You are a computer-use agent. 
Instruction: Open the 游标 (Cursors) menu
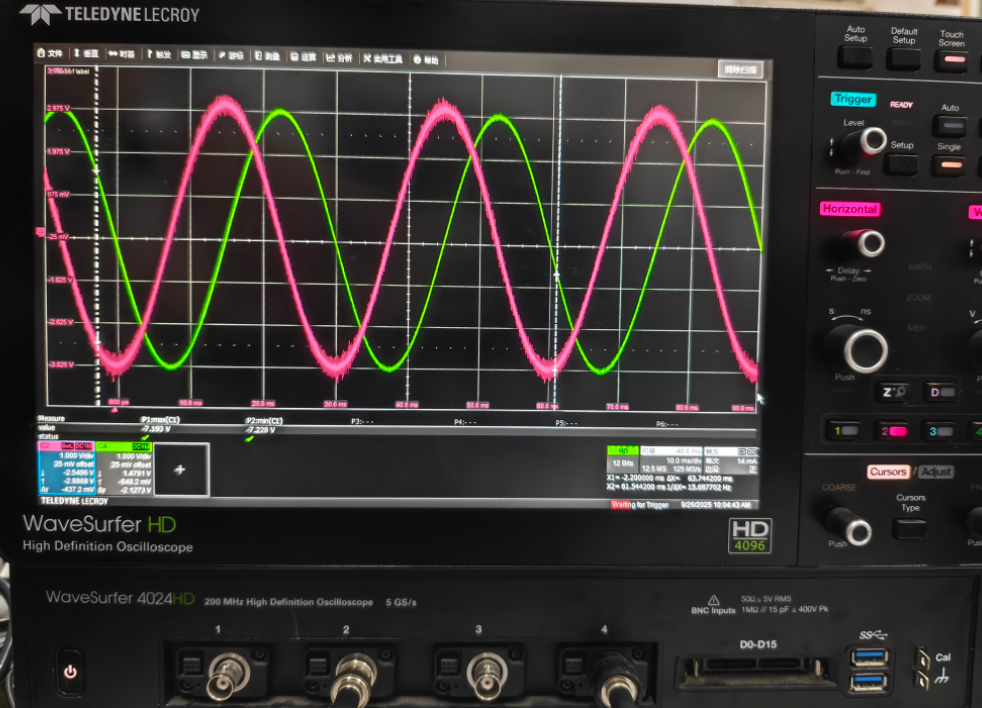tap(231, 56)
